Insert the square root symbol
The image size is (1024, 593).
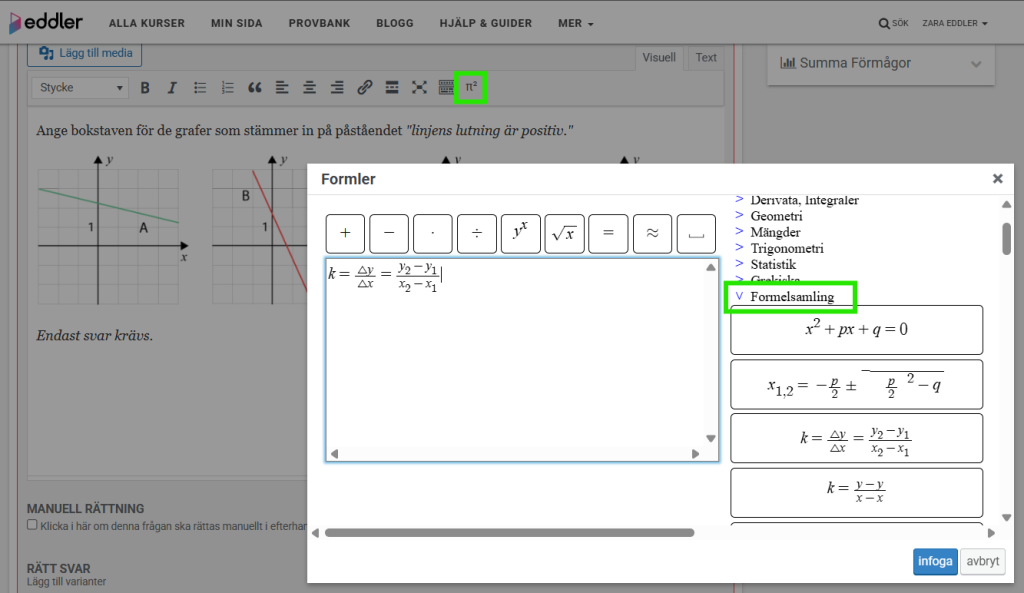click(564, 233)
